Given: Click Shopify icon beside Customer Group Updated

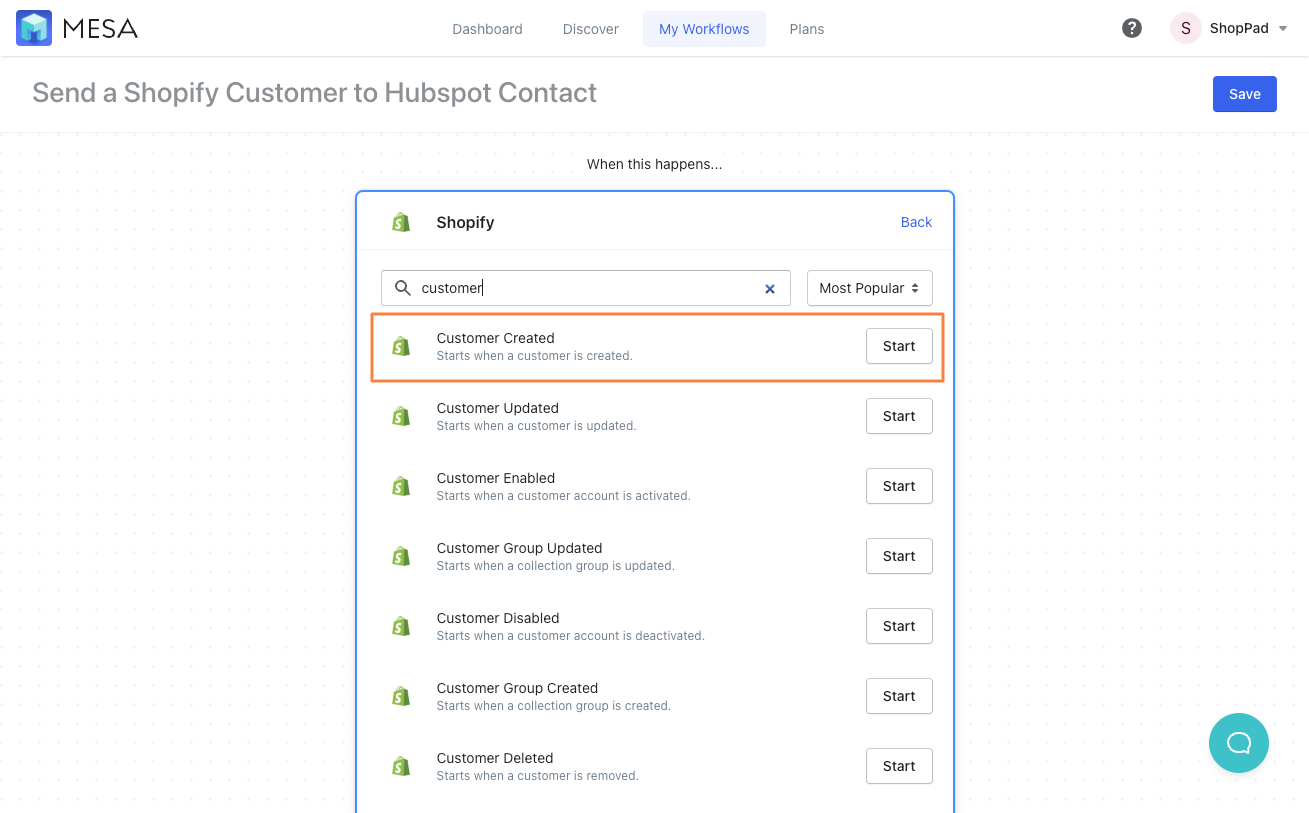Looking at the screenshot, I should click(401, 556).
